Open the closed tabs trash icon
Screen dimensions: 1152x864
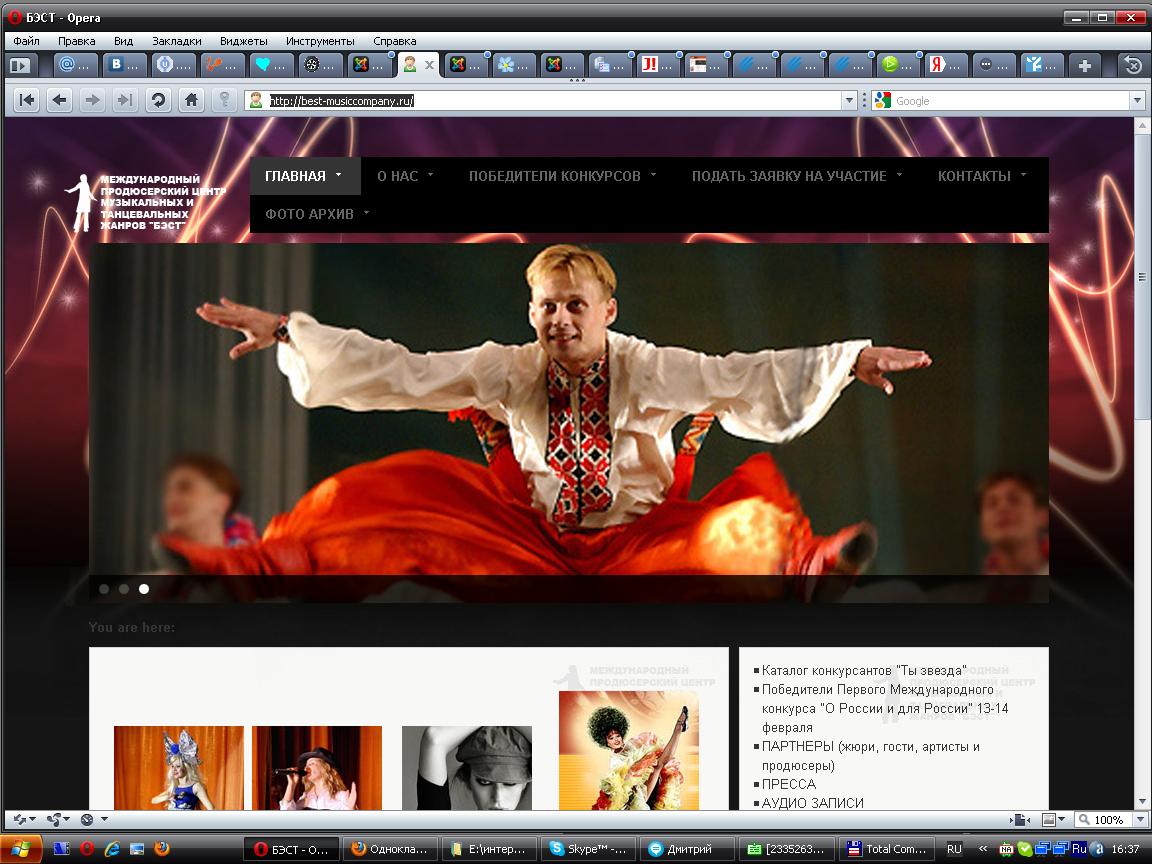pos(1133,65)
